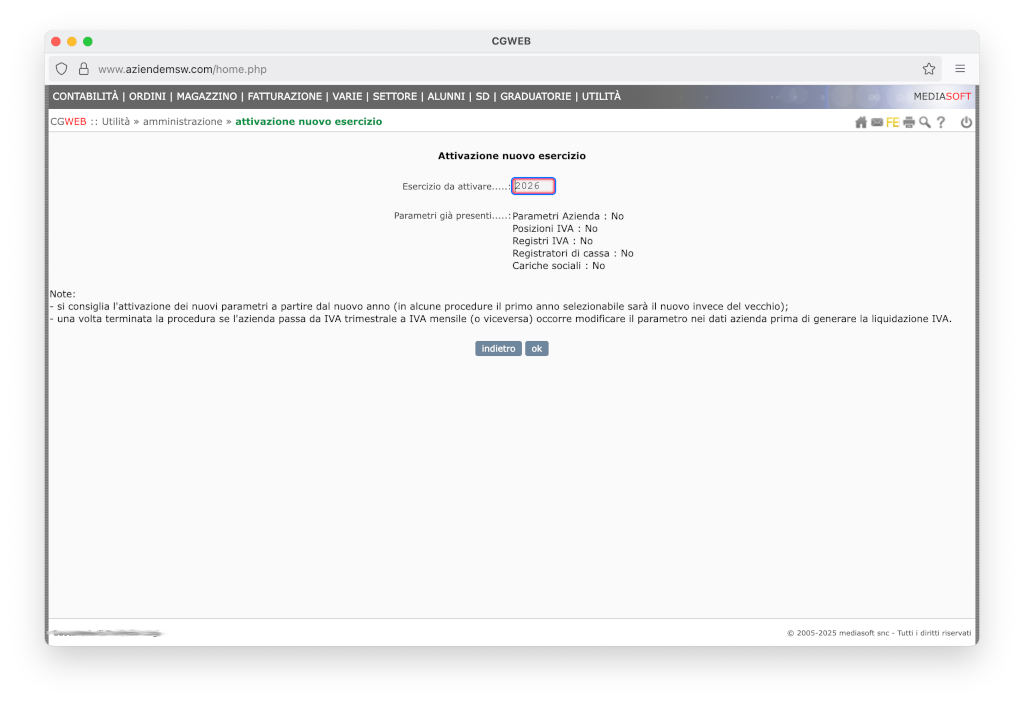Screen dimensions: 1024x705
Task: Open help with the question mark icon
Action: (941, 122)
